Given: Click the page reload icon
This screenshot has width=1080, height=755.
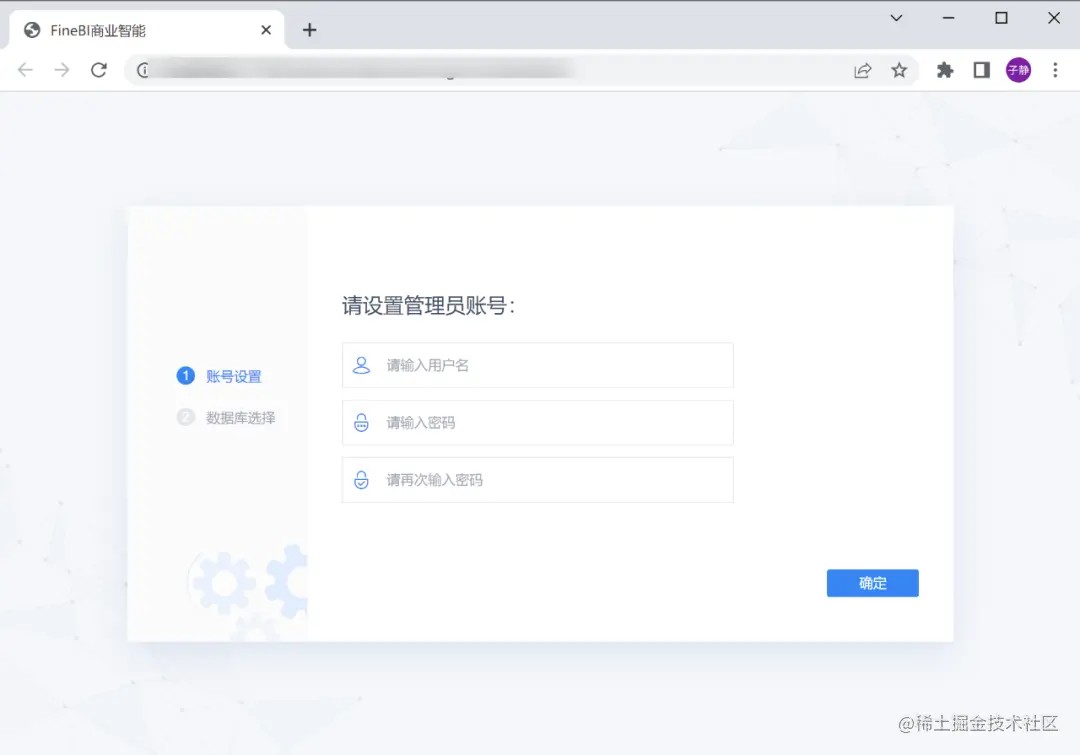Looking at the screenshot, I should (x=98, y=70).
